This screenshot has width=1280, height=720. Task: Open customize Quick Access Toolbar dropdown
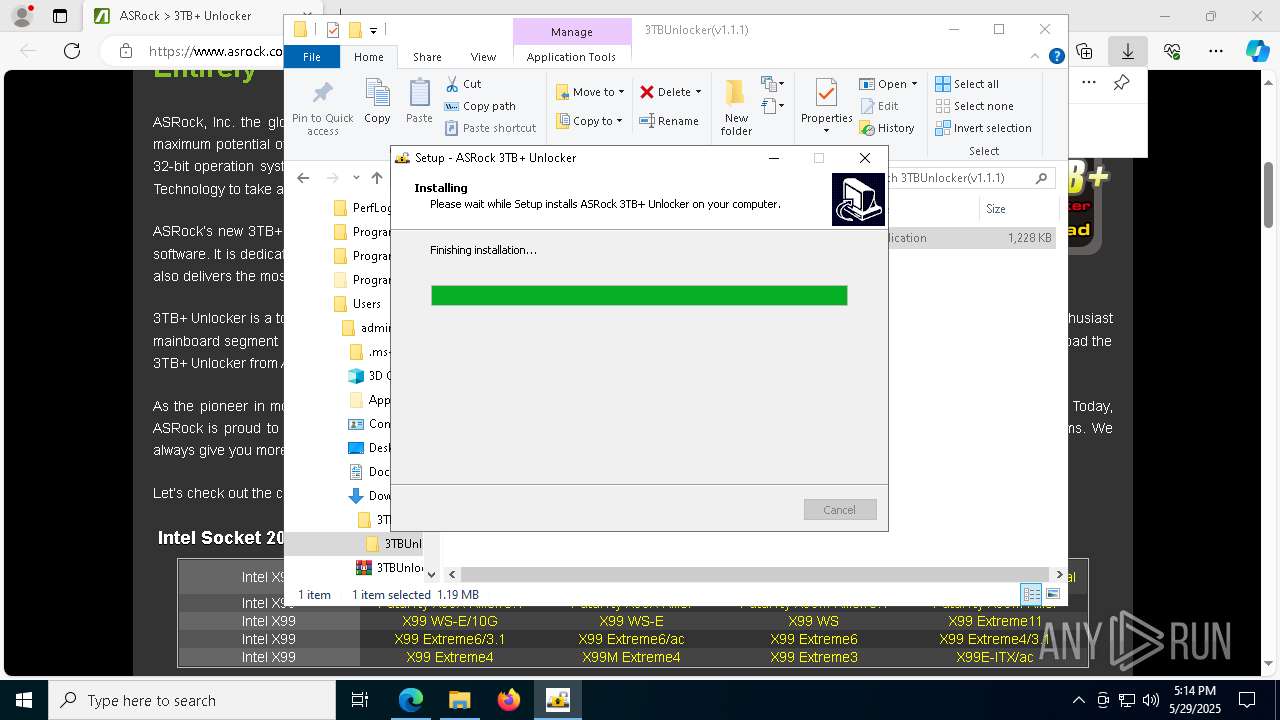[373, 31]
